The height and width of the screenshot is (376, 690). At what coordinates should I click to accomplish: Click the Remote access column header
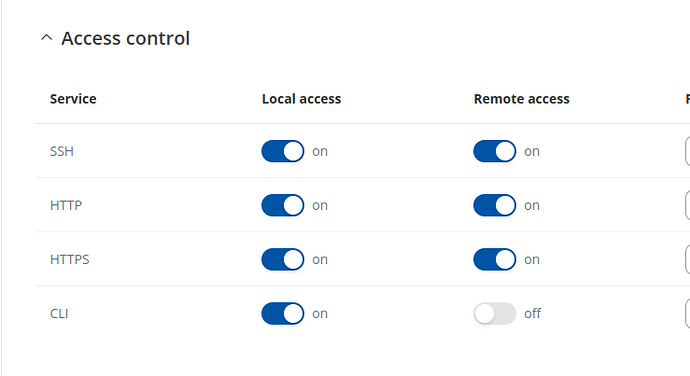point(521,99)
